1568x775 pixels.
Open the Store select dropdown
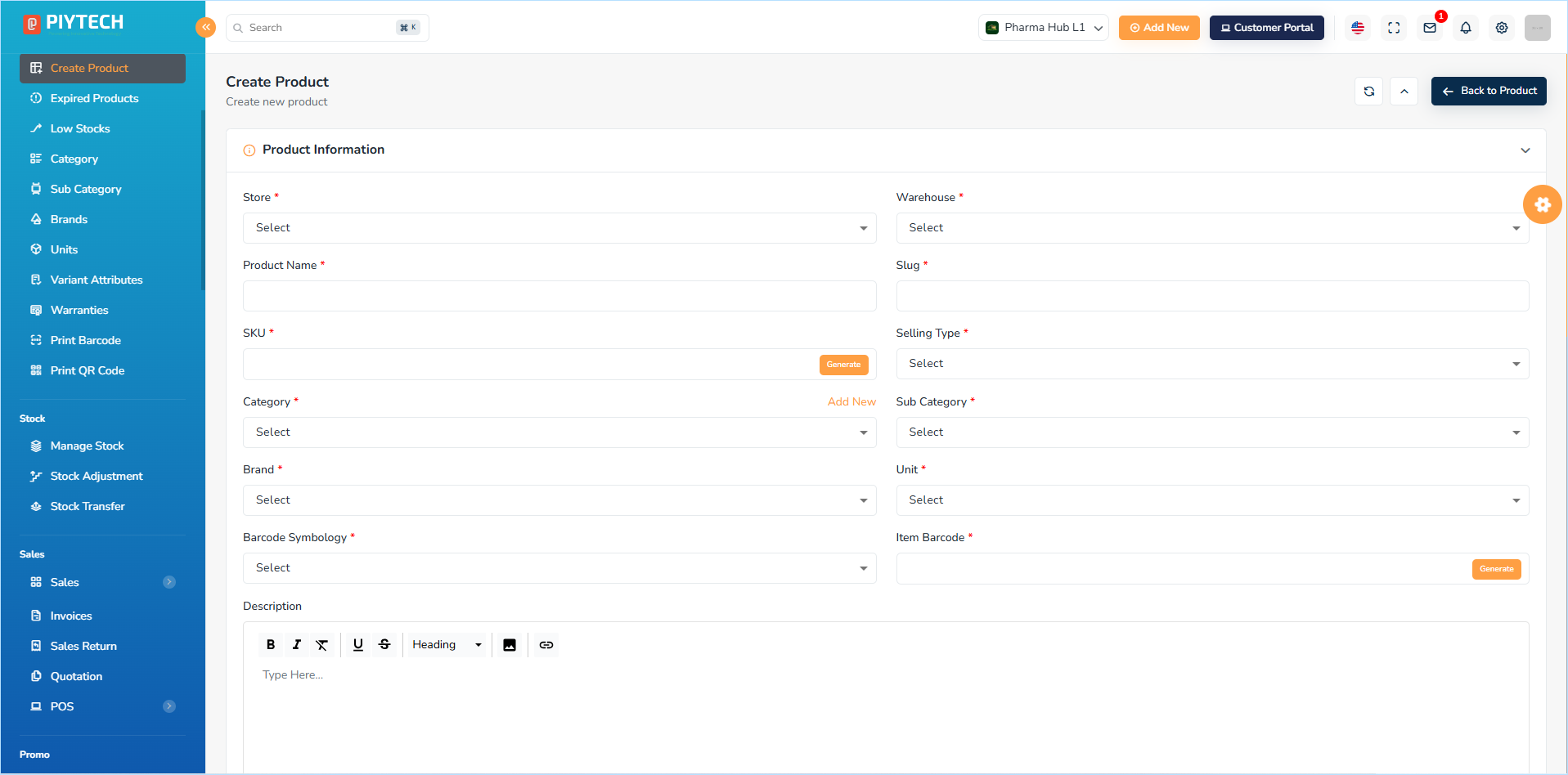[559, 228]
